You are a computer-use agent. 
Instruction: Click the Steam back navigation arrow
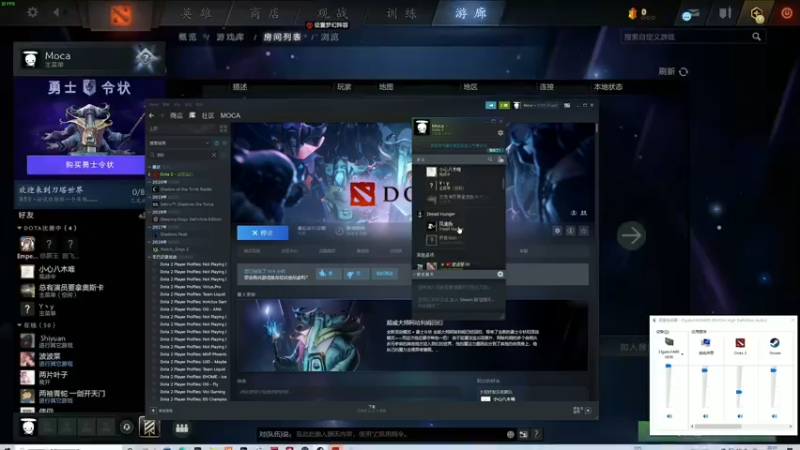tap(152, 116)
